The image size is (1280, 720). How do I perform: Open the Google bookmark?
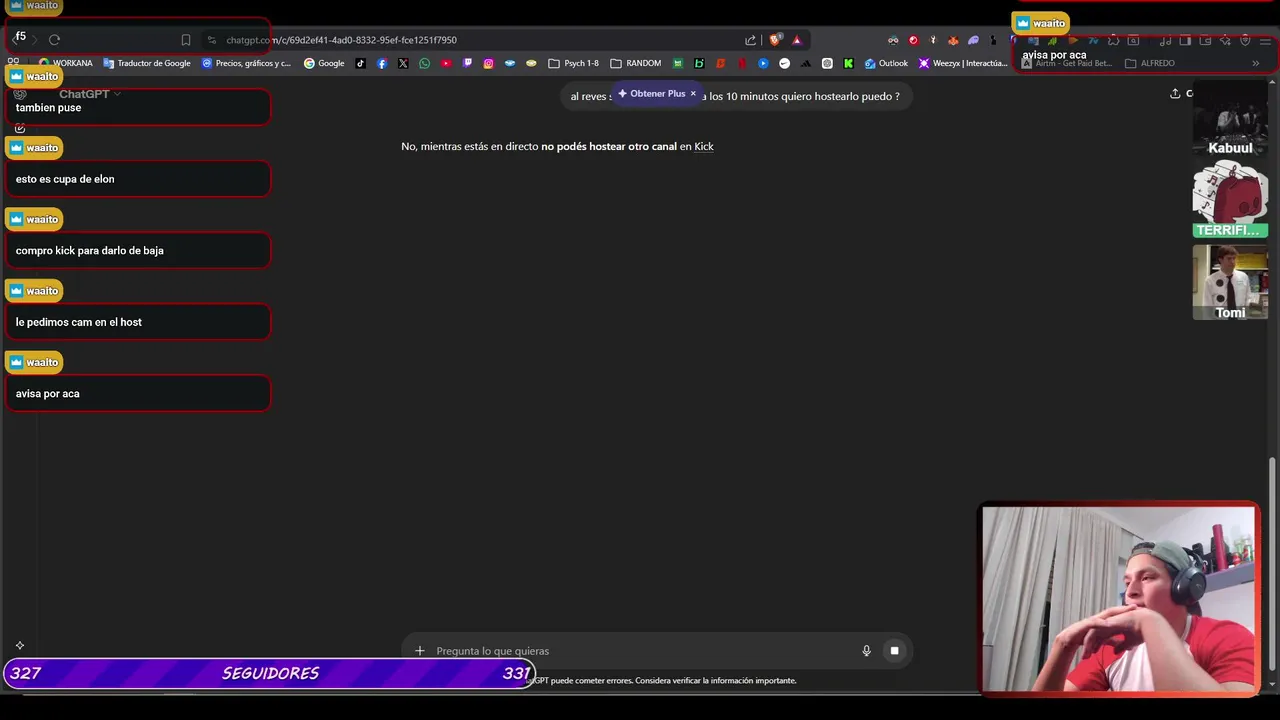tap(324, 63)
